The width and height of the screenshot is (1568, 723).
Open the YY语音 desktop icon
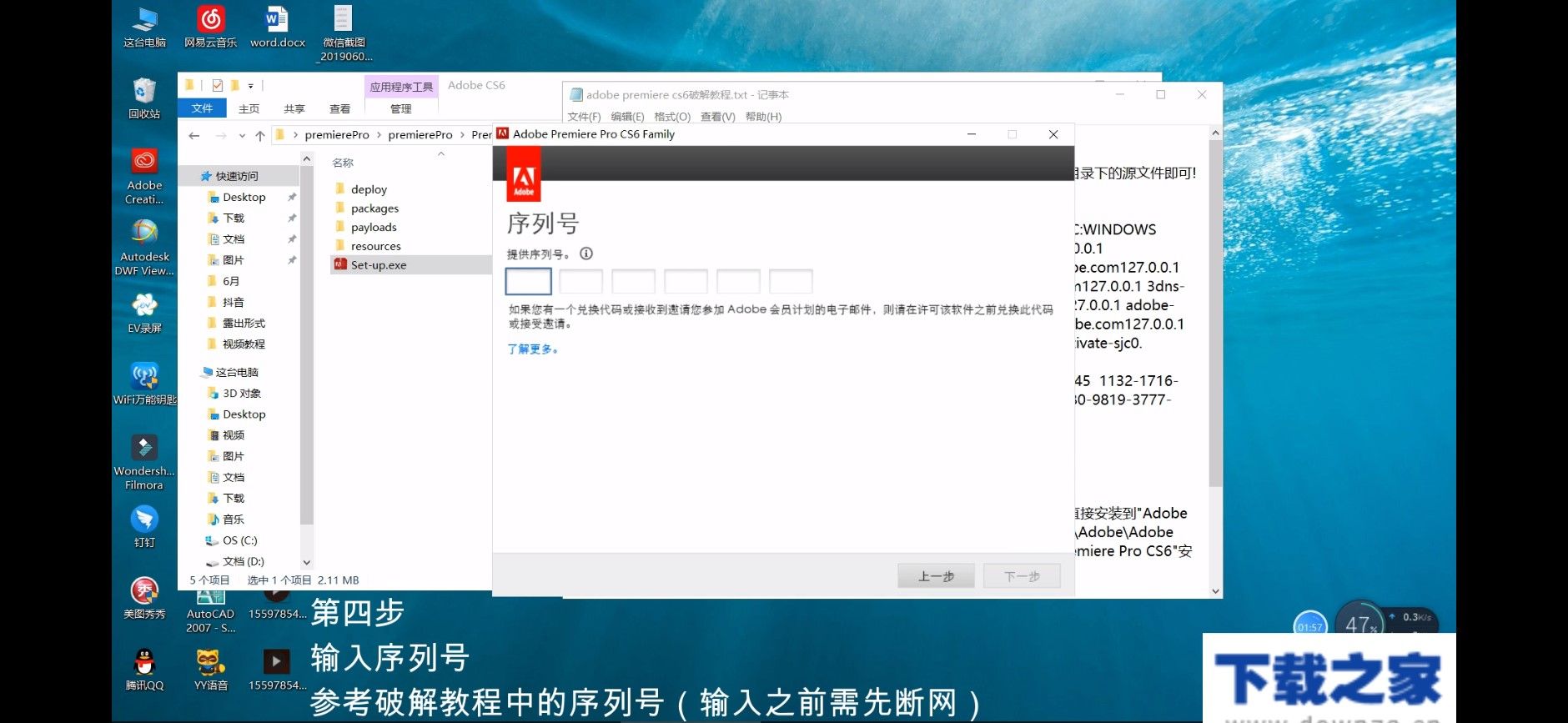[x=210, y=670]
